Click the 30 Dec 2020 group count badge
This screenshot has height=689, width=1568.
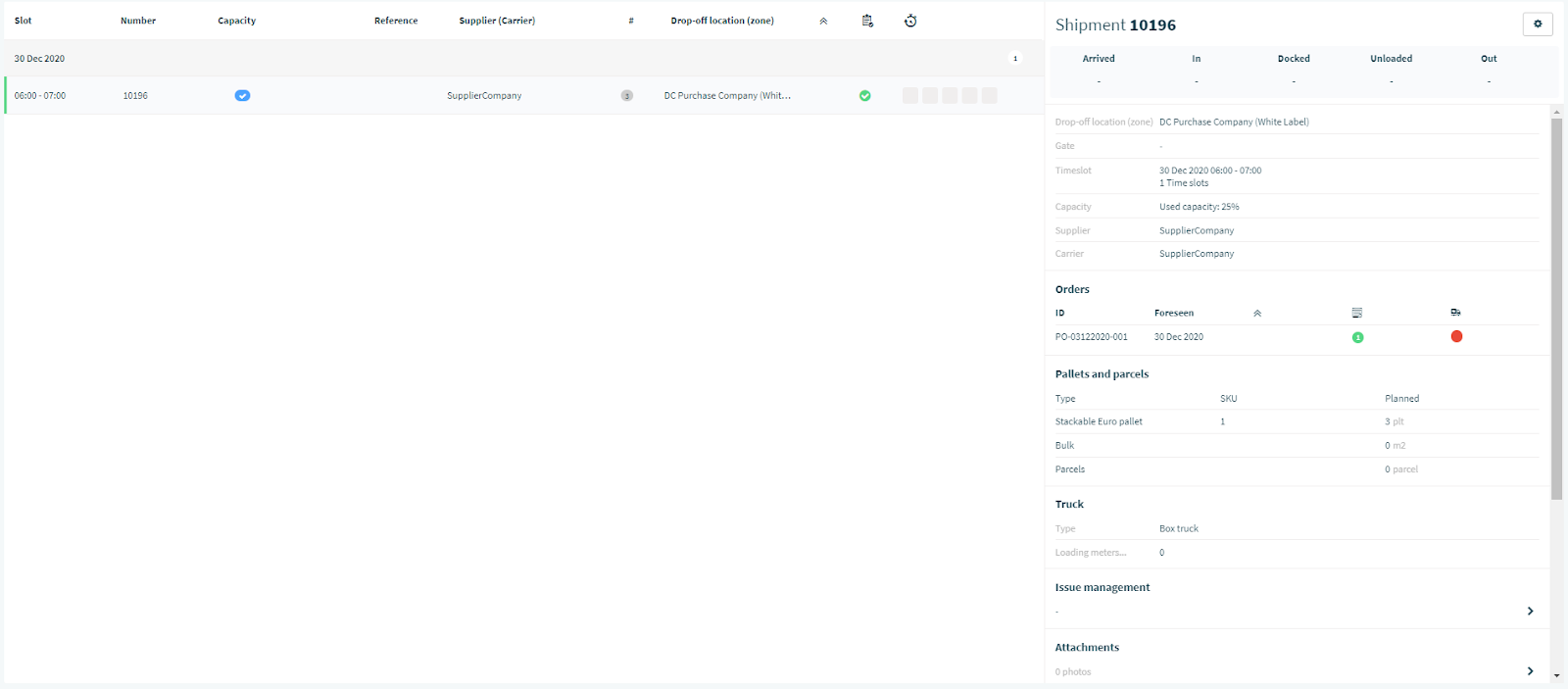point(1015,59)
